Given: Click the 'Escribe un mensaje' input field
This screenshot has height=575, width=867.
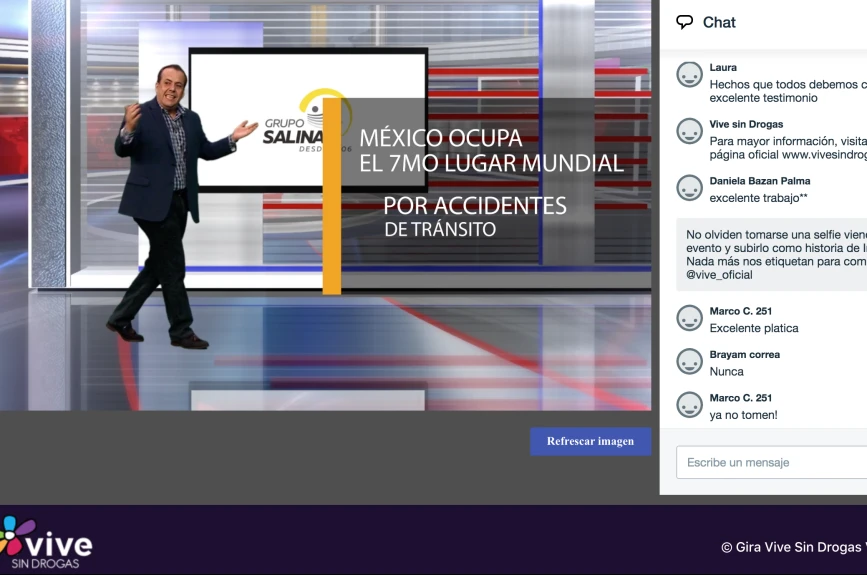Looking at the screenshot, I should (x=771, y=462).
